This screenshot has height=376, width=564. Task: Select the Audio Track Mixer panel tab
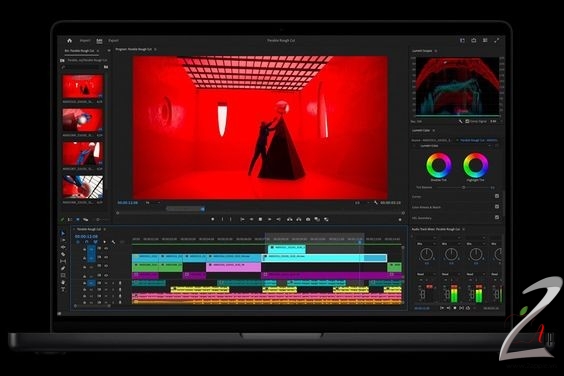(x=436, y=229)
